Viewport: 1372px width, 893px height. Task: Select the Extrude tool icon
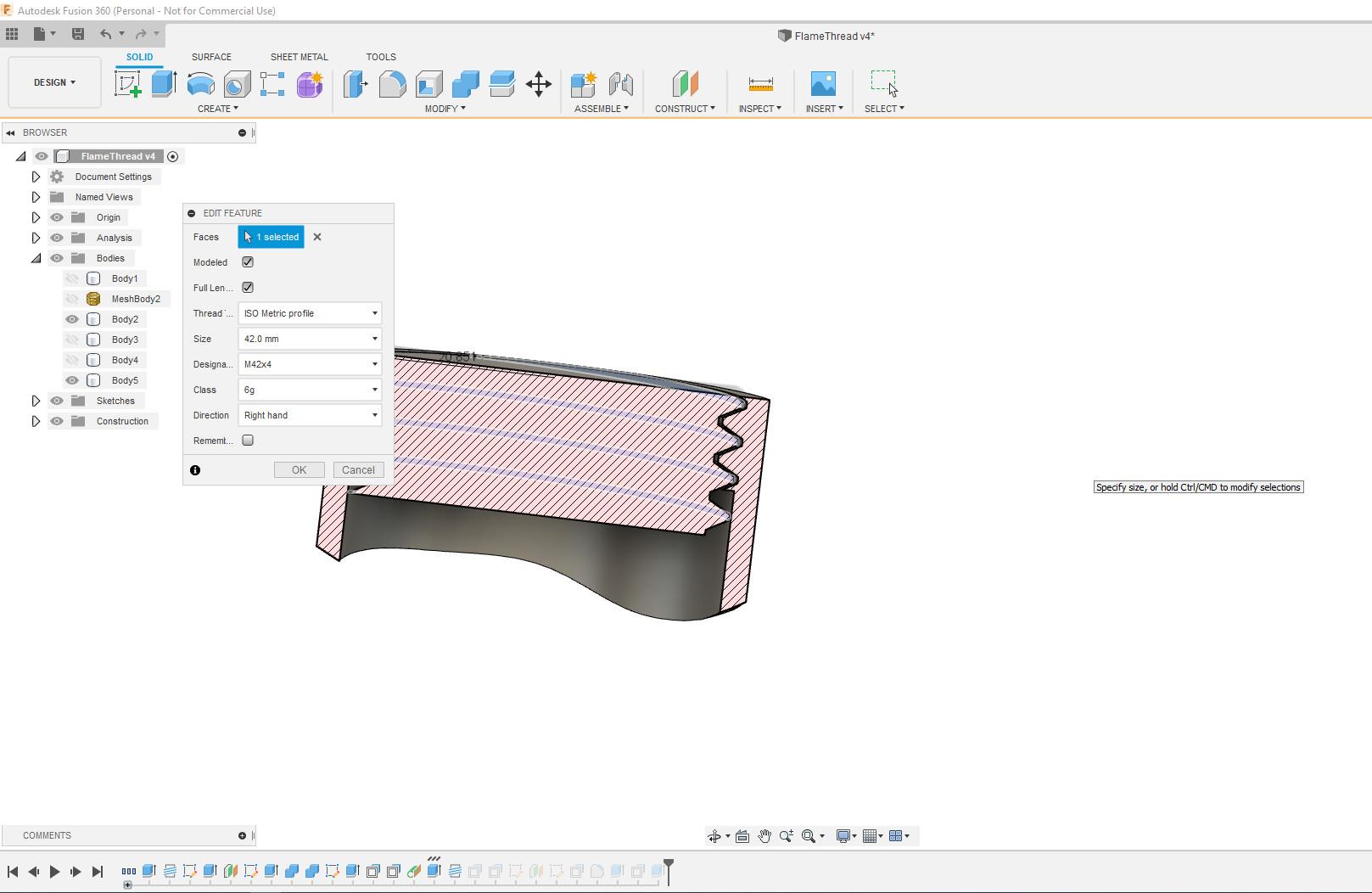tap(163, 84)
